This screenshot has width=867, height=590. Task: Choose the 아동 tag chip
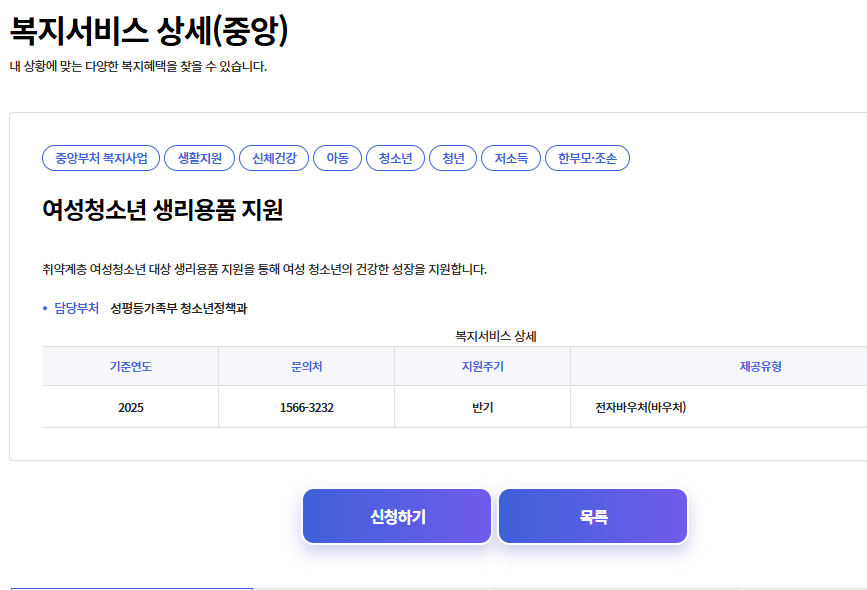click(x=337, y=158)
